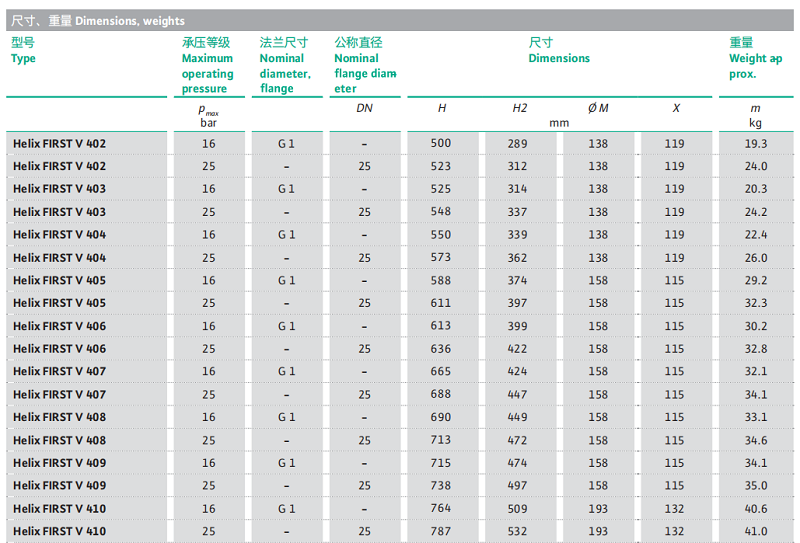Select weight value 40.6

pyautogui.click(x=756, y=509)
